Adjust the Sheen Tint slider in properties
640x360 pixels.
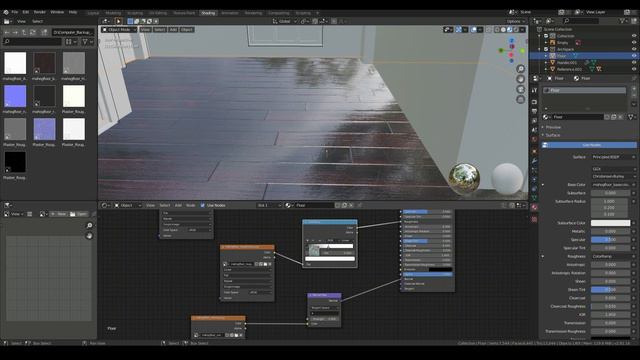point(610,289)
